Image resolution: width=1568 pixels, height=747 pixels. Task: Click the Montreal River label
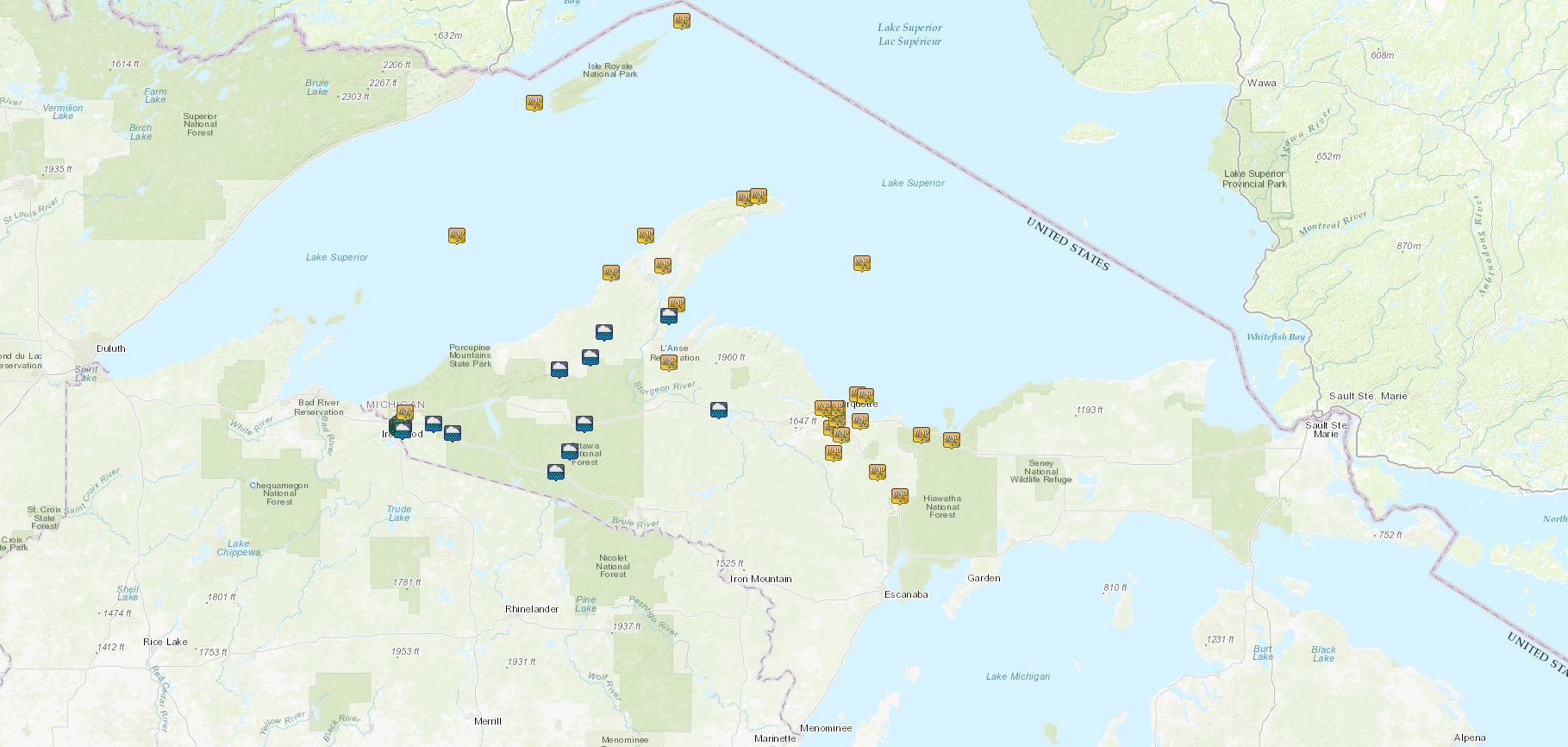tap(1333, 223)
